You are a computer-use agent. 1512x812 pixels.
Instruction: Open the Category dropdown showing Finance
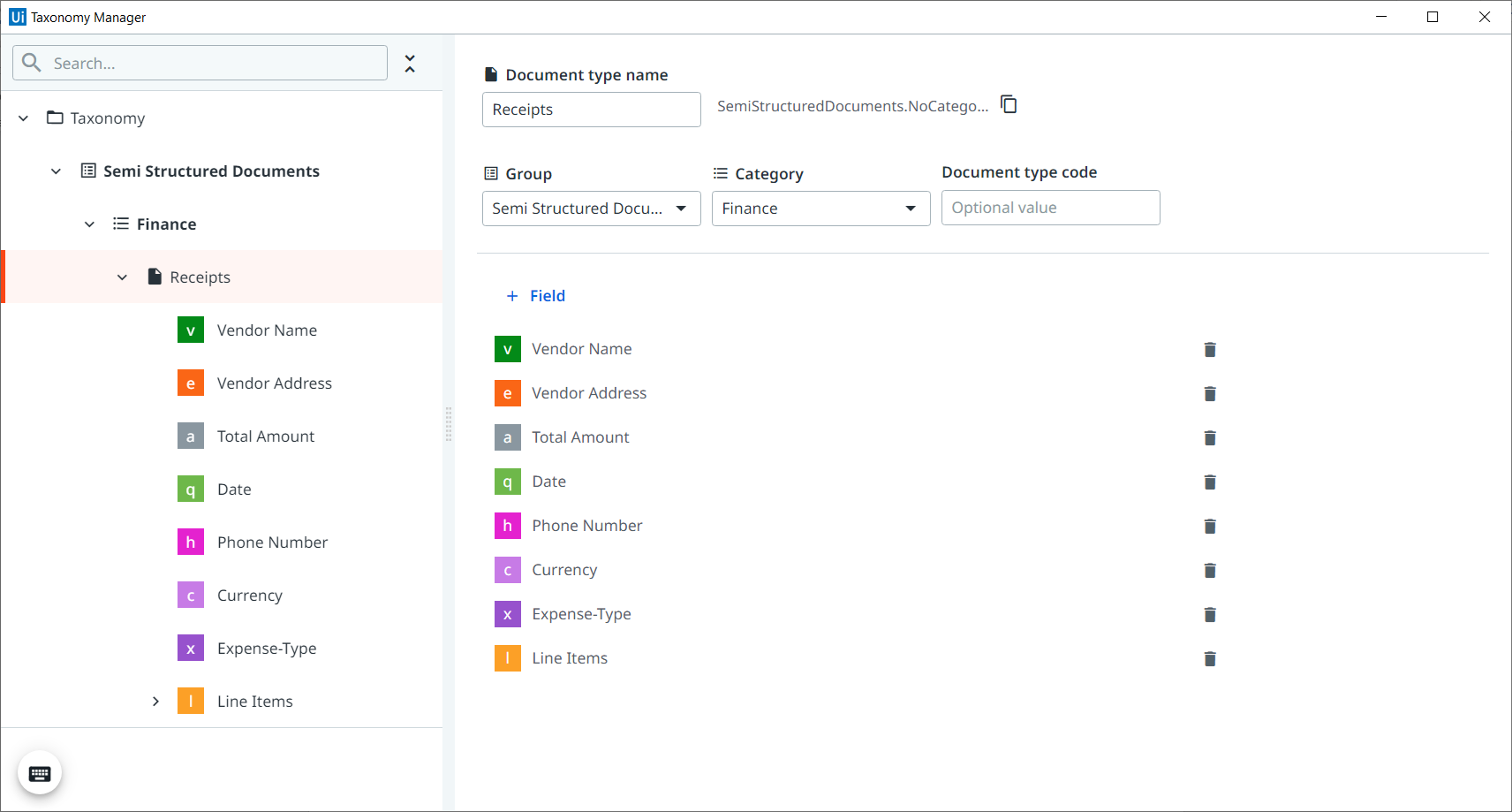[820, 209]
